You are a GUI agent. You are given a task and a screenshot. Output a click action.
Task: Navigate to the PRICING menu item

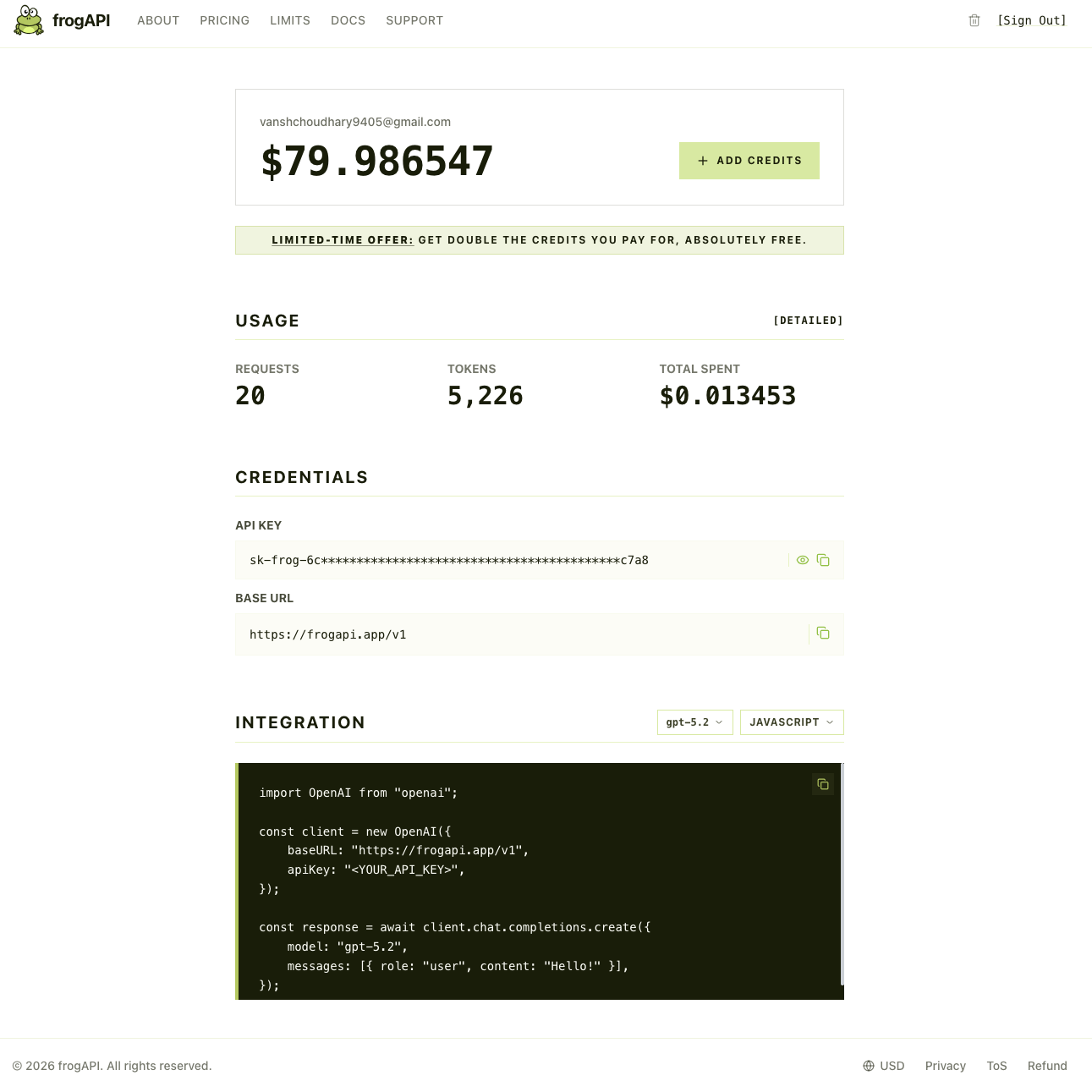tap(224, 20)
